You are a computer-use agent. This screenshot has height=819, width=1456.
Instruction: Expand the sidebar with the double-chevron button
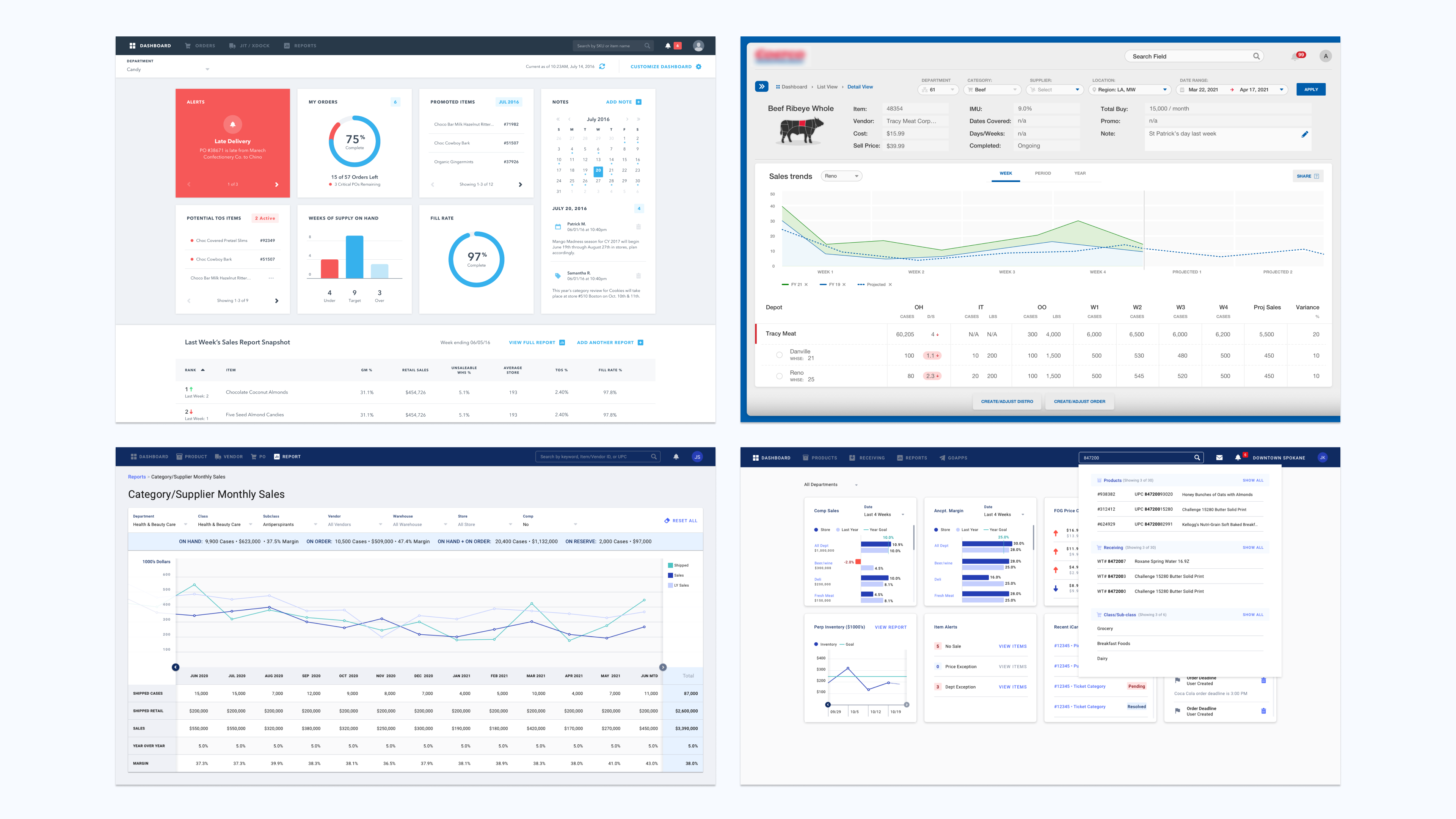(761, 86)
